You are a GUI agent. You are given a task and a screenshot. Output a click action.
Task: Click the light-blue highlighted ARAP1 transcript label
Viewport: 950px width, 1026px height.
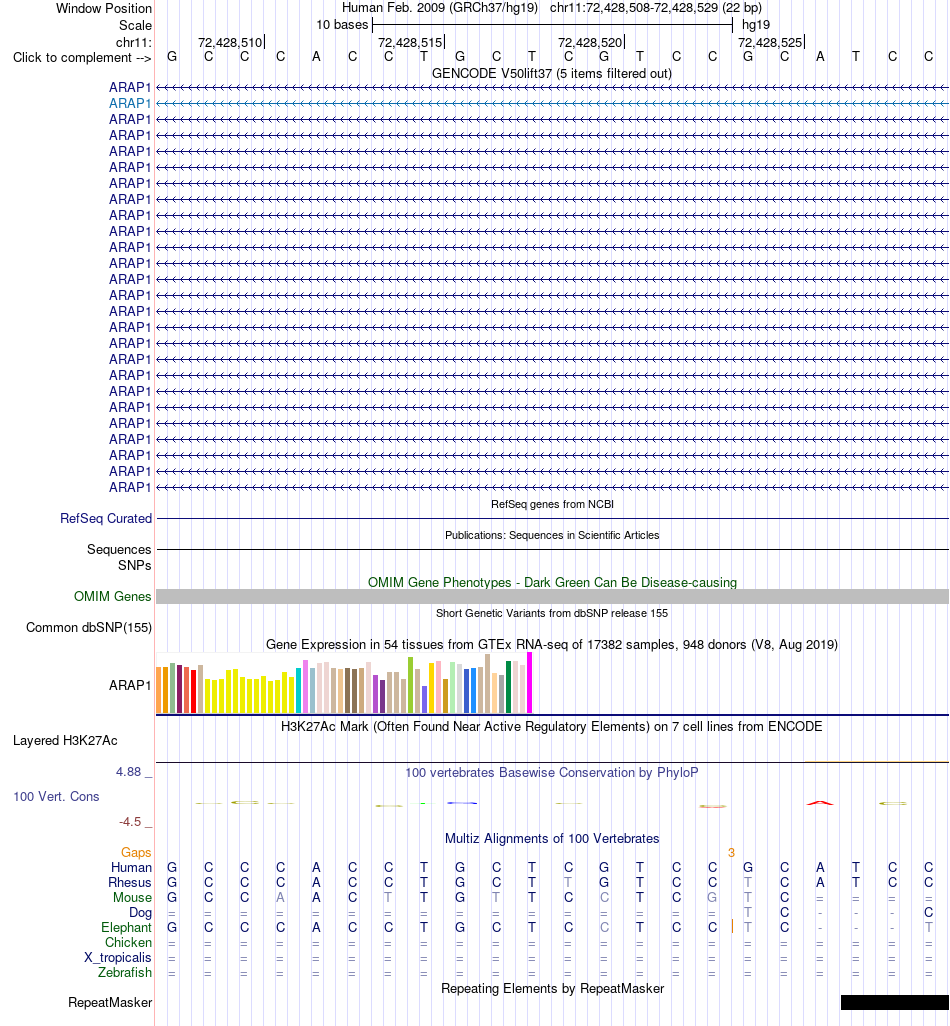click(130, 103)
